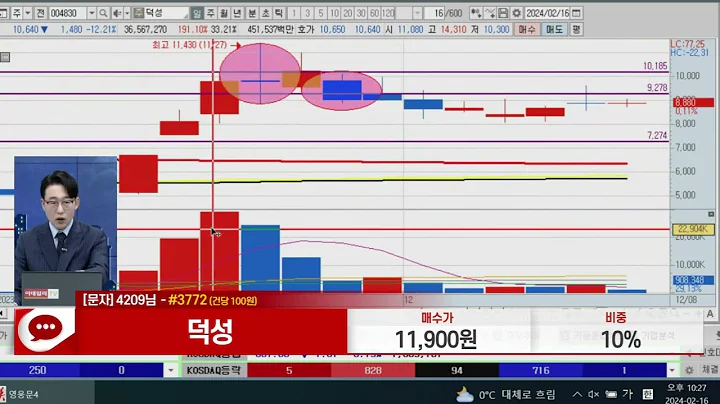Open the speaker icon's dropdown arrow
Image resolution: width=720 pixels, height=404 pixels.
pyautogui.click(x=127, y=13)
